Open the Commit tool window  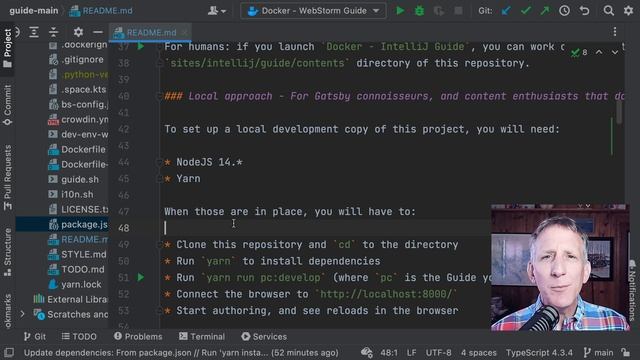[x=8, y=105]
